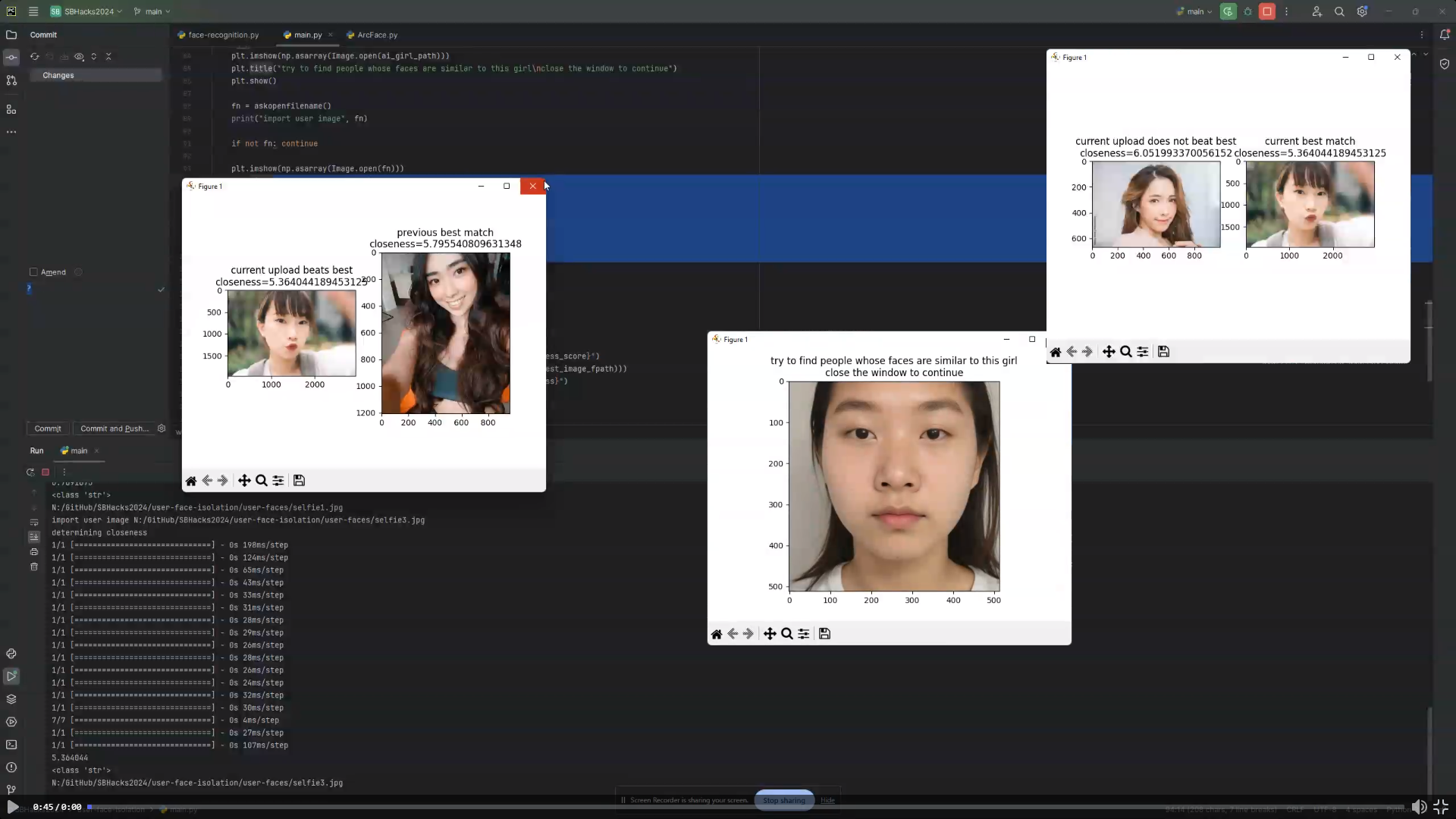This screenshot has height=819, width=1456.
Task: Select Pan tool in girl face figure
Action: [770, 634]
